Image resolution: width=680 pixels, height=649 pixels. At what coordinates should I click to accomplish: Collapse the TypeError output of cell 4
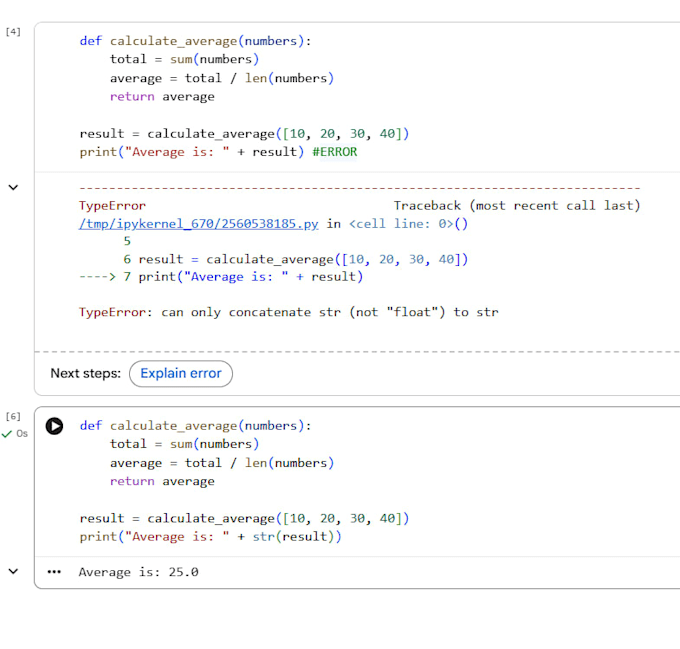pyautogui.click(x=13, y=187)
